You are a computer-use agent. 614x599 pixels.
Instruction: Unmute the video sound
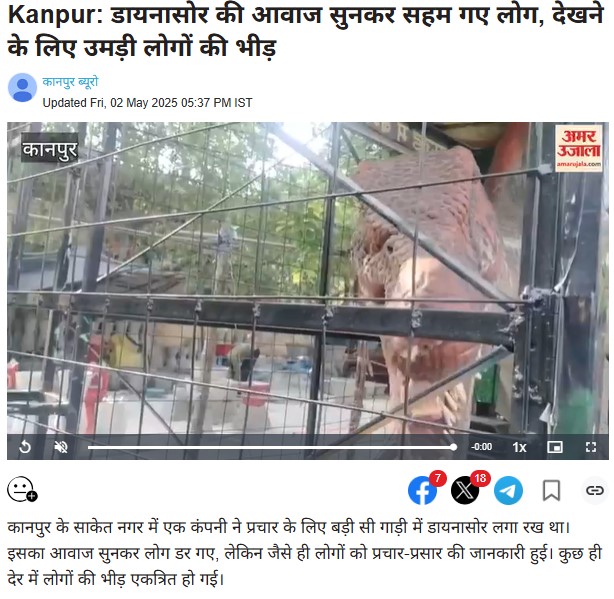coord(61,447)
